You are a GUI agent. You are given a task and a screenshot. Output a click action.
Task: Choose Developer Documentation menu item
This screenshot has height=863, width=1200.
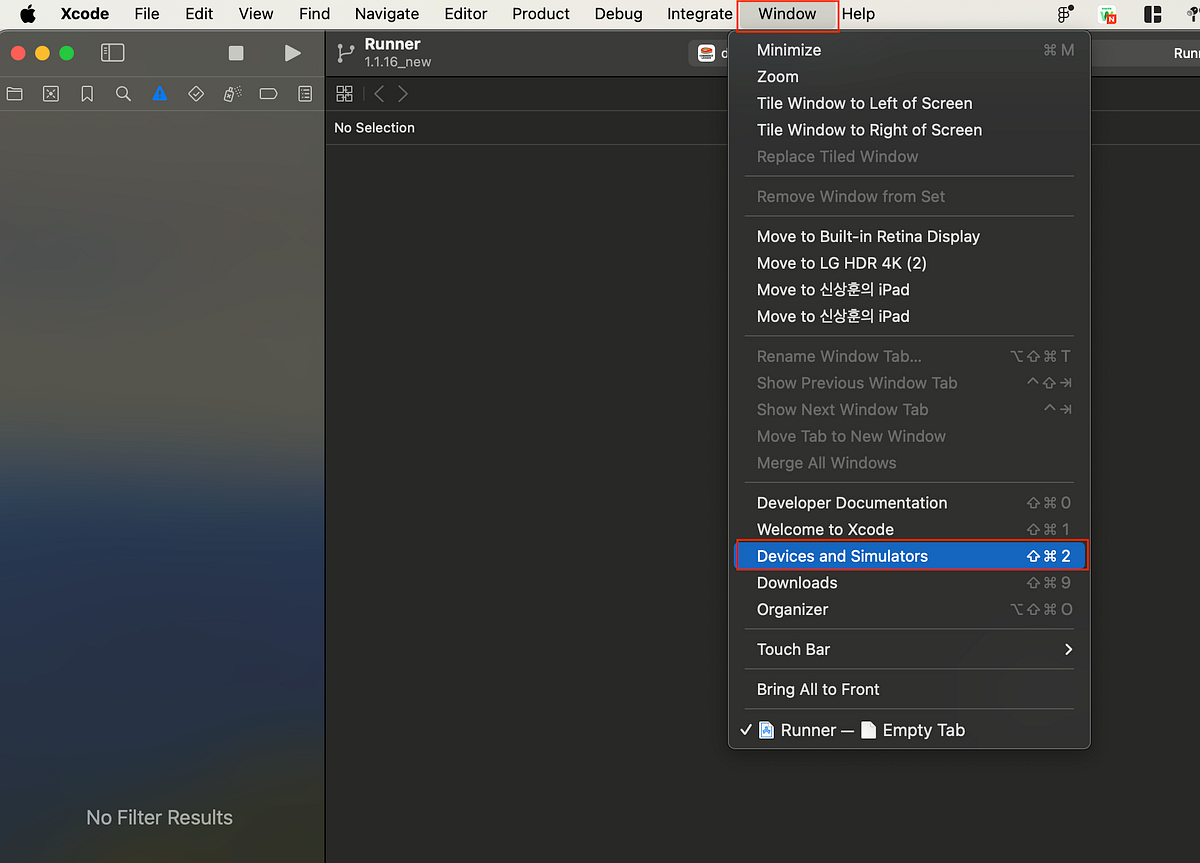[852, 502]
